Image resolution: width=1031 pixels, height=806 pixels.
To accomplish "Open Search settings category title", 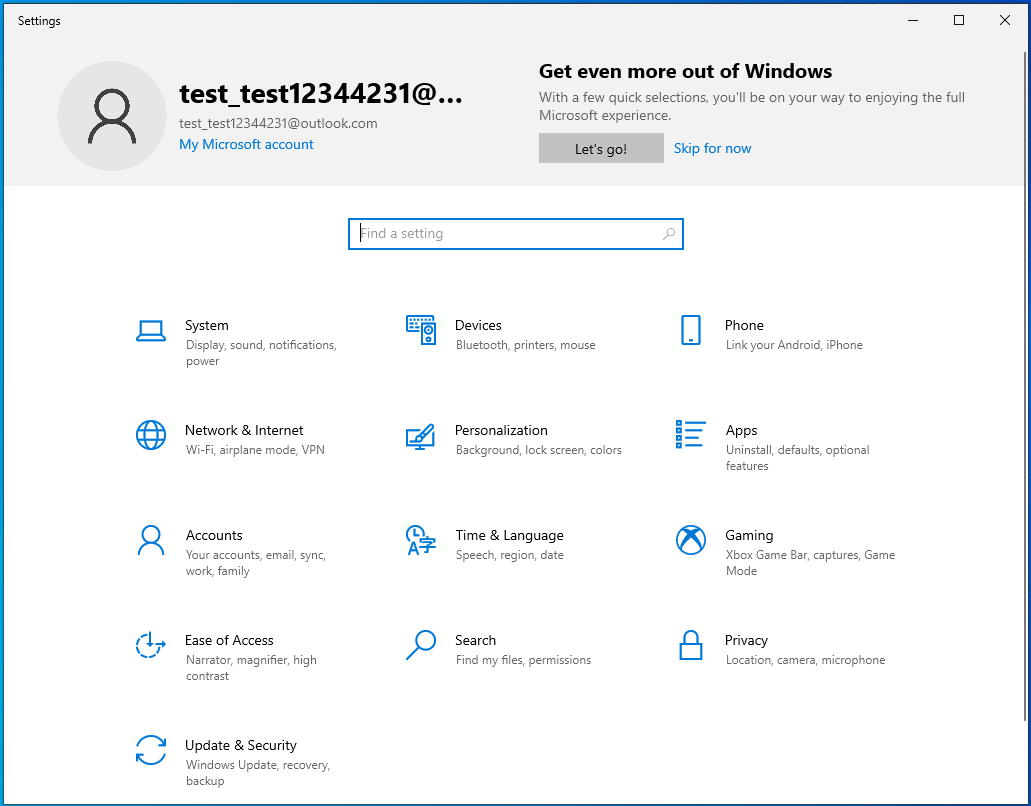I will (x=475, y=640).
